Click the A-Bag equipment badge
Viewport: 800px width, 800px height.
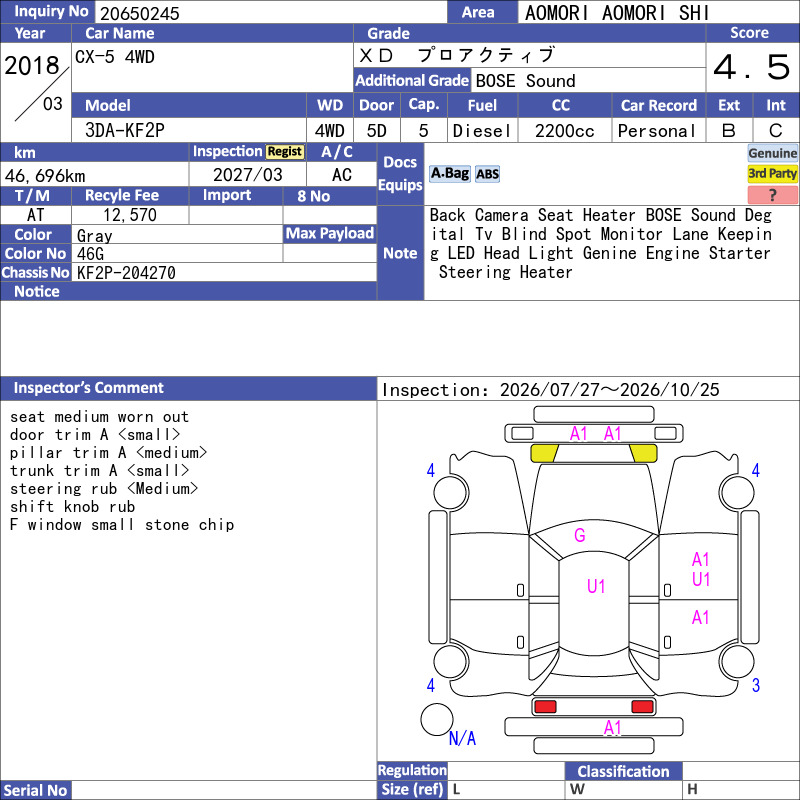click(x=449, y=174)
